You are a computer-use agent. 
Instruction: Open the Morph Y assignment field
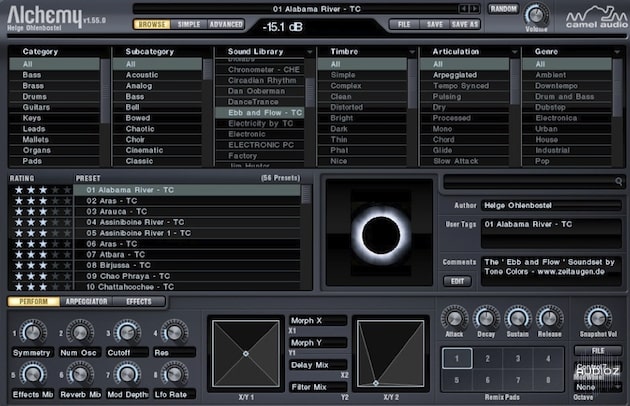tap(318, 342)
